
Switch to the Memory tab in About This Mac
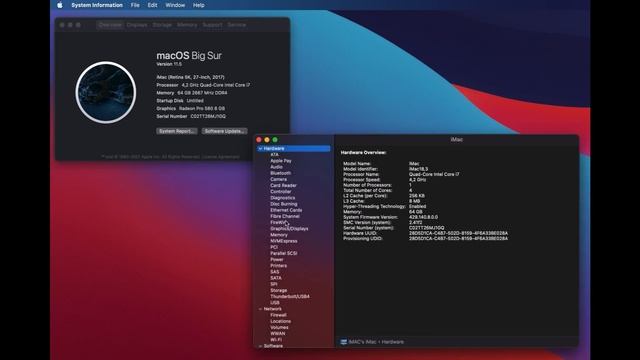click(x=187, y=25)
